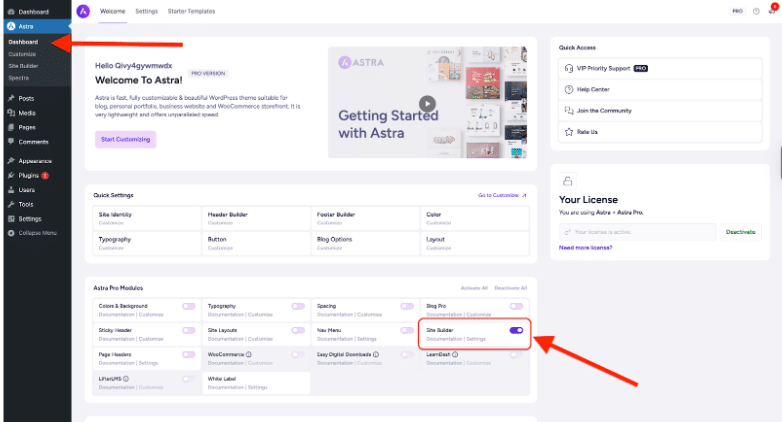
Task: Open Site Builder under Astra submenu
Action: (23, 66)
